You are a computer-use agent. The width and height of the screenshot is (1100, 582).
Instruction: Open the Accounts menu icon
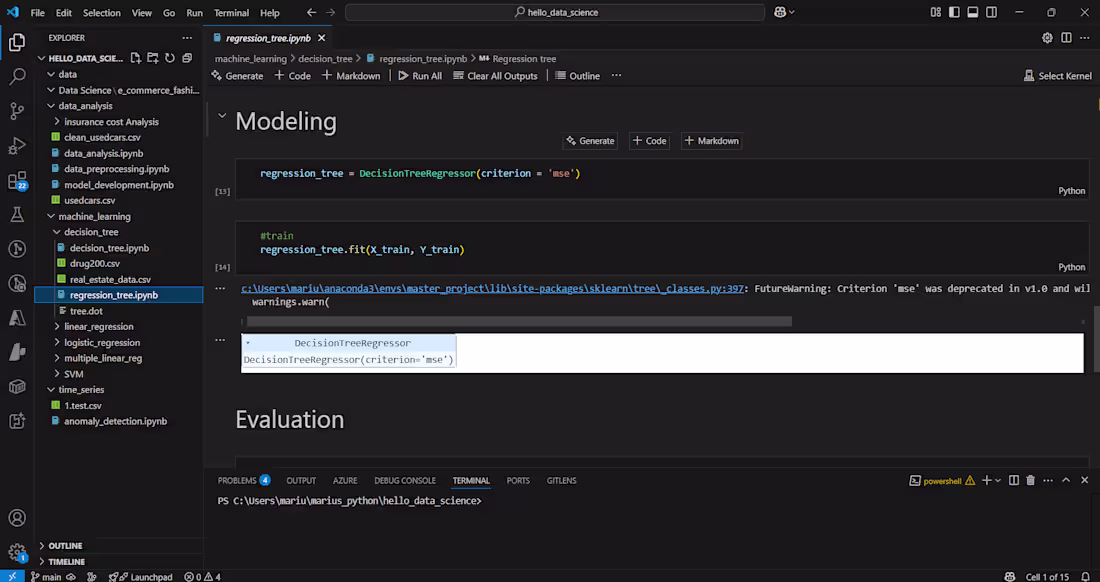[x=17, y=518]
